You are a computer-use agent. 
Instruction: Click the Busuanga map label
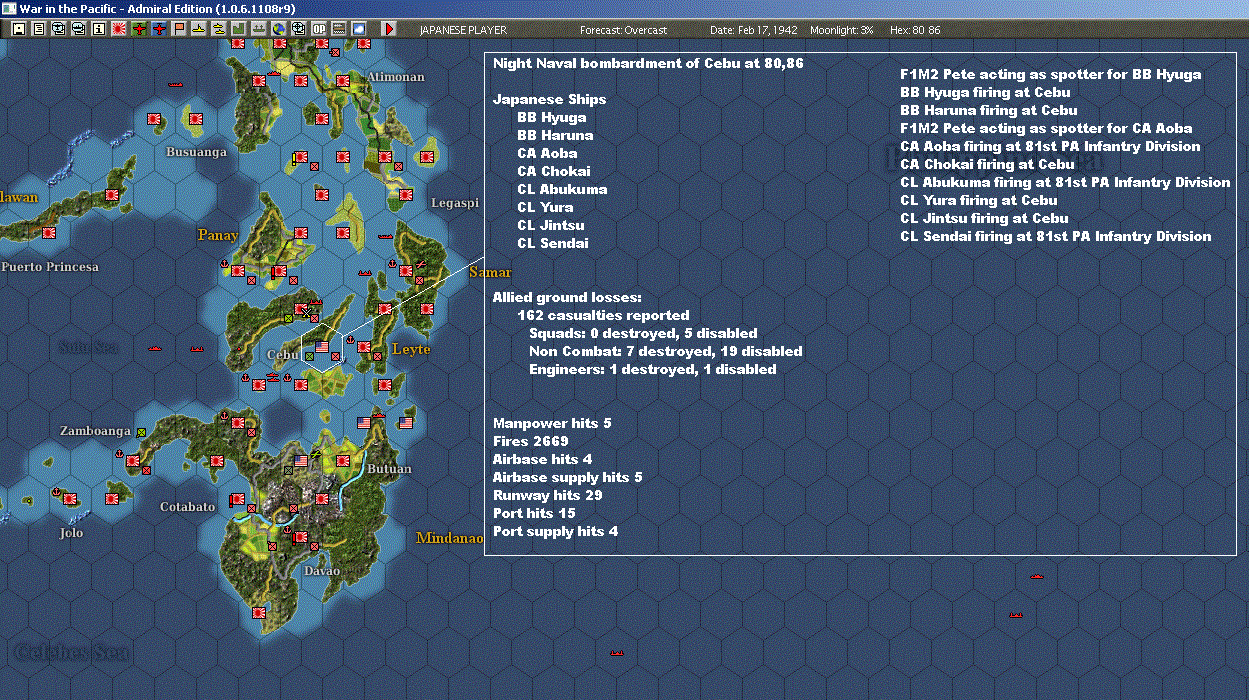click(196, 152)
